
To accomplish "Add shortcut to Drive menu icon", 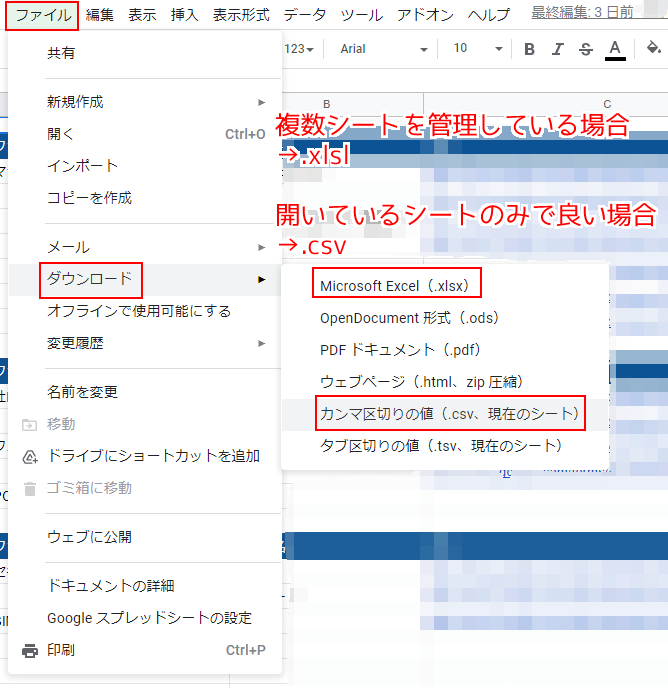I will click(x=30, y=456).
